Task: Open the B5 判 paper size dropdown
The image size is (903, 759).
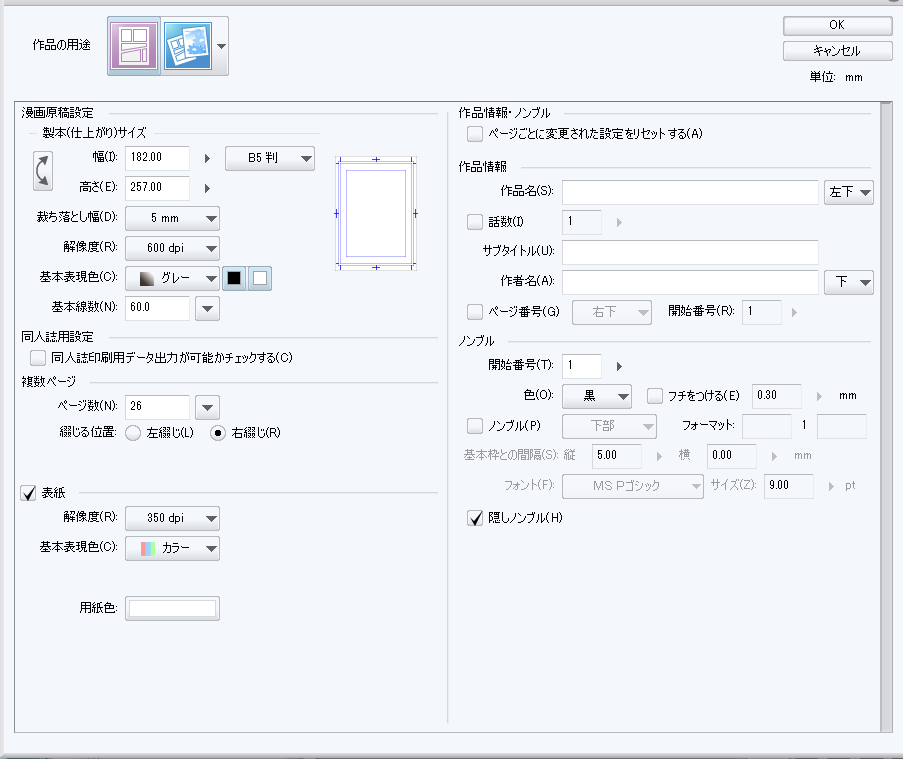Action: click(270, 158)
